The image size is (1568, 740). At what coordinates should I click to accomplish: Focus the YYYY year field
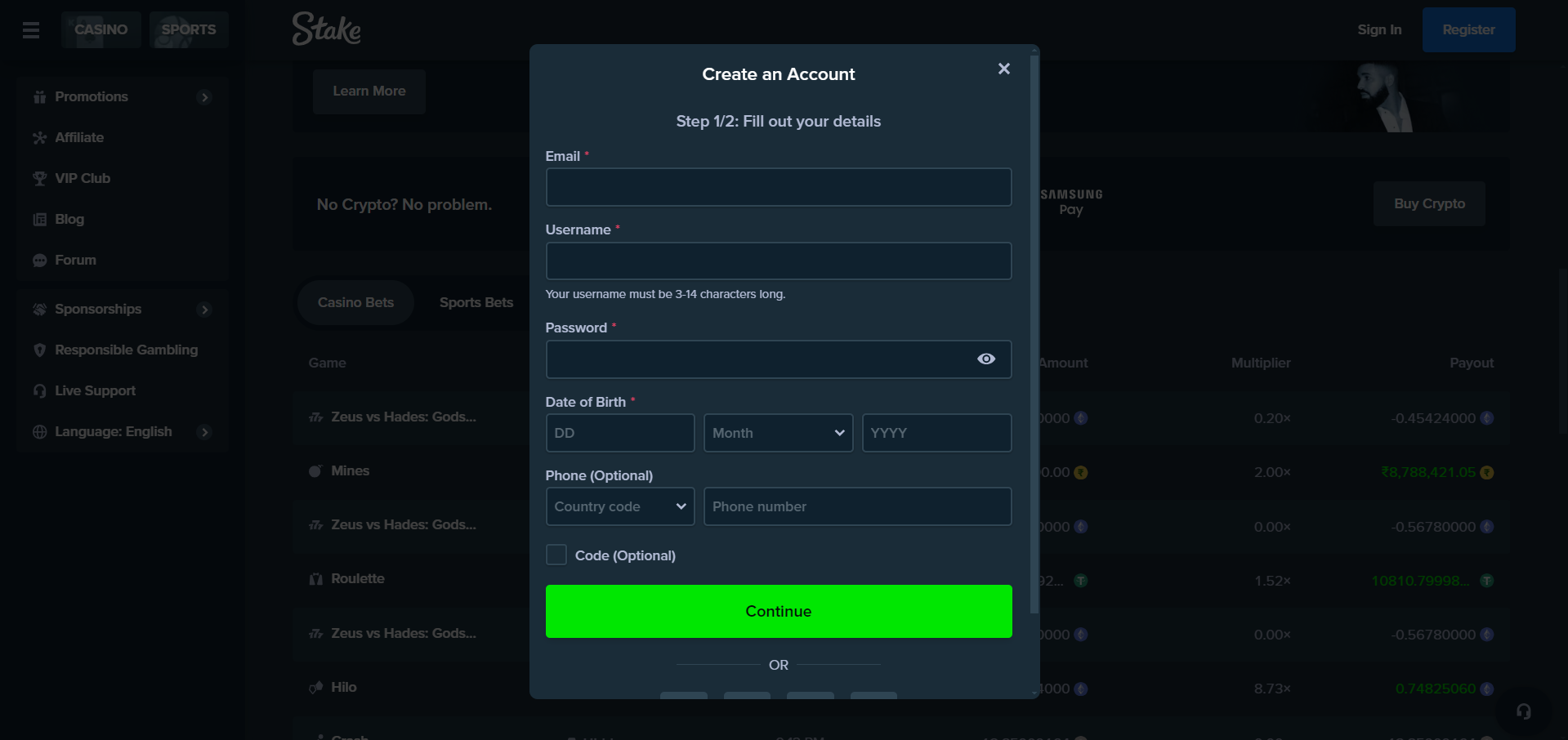tap(937, 433)
